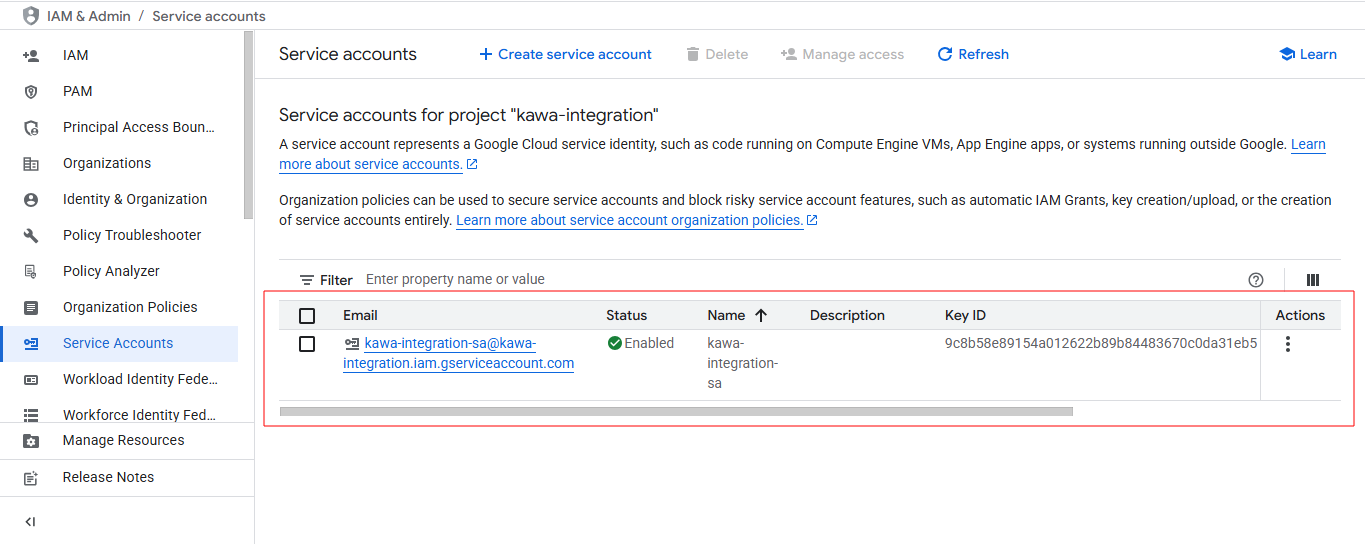
Task: Click the horizontal scrollbar under the table
Action: click(x=676, y=411)
